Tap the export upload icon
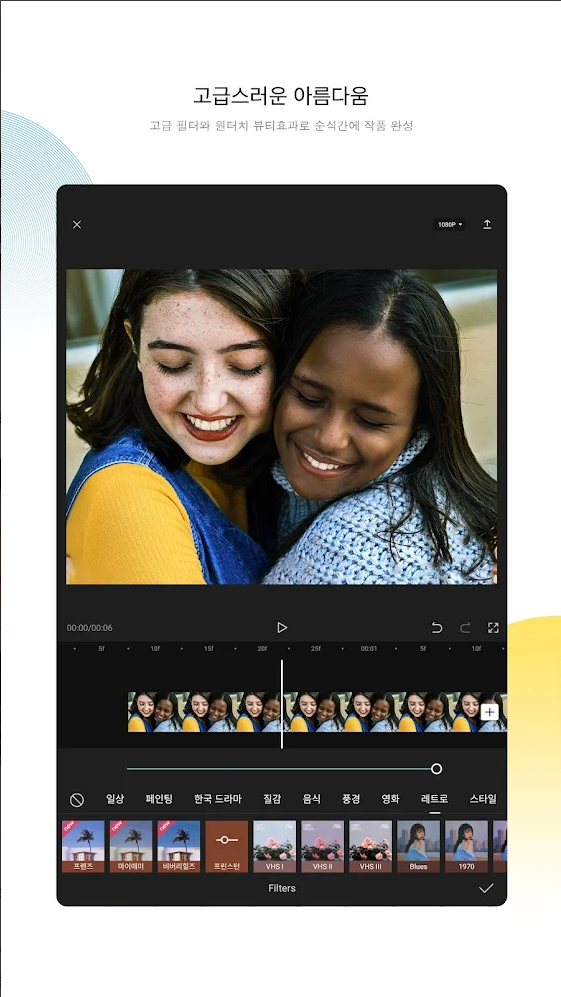Viewport: 561px width, 997px height. click(487, 224)
